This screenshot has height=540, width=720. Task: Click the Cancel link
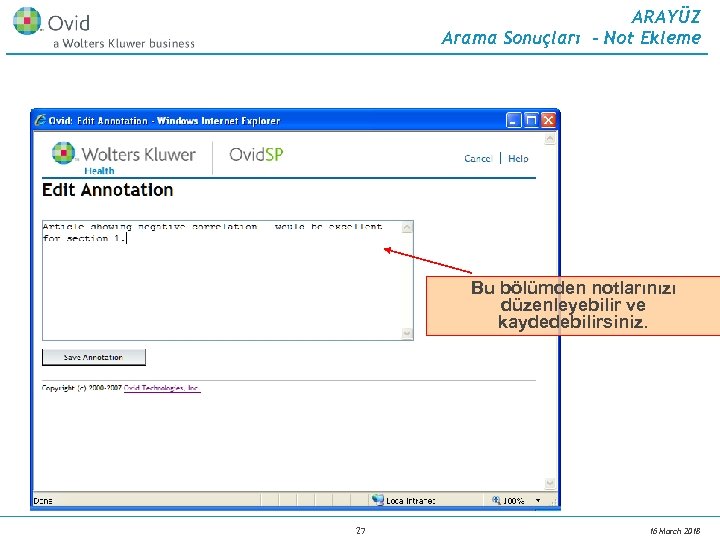478,158
